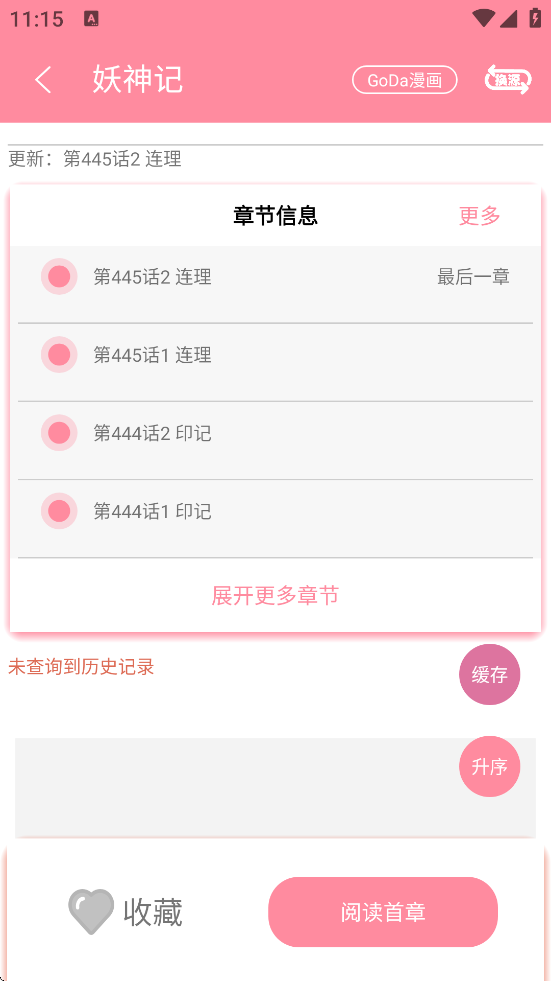The image size is (551, 981).
Task: Select the radio dot for 第445话1 连理
Action: (59, 355)
